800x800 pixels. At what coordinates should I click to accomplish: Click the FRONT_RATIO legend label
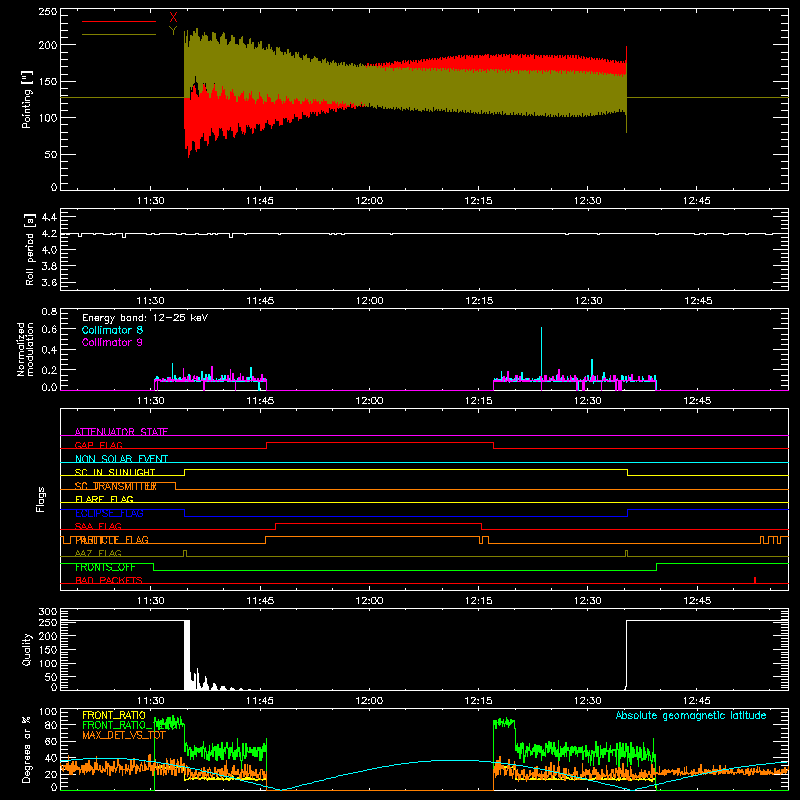tap(114, 715)
